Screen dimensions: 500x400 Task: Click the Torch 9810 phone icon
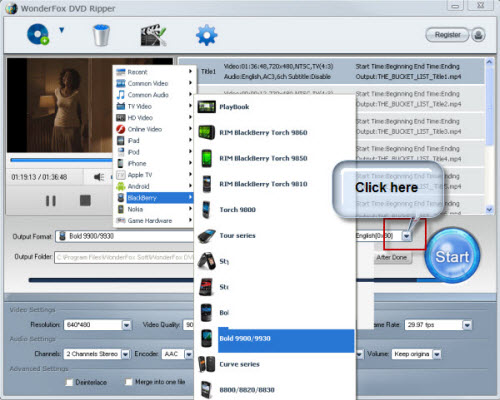click(x=207, y=184)
